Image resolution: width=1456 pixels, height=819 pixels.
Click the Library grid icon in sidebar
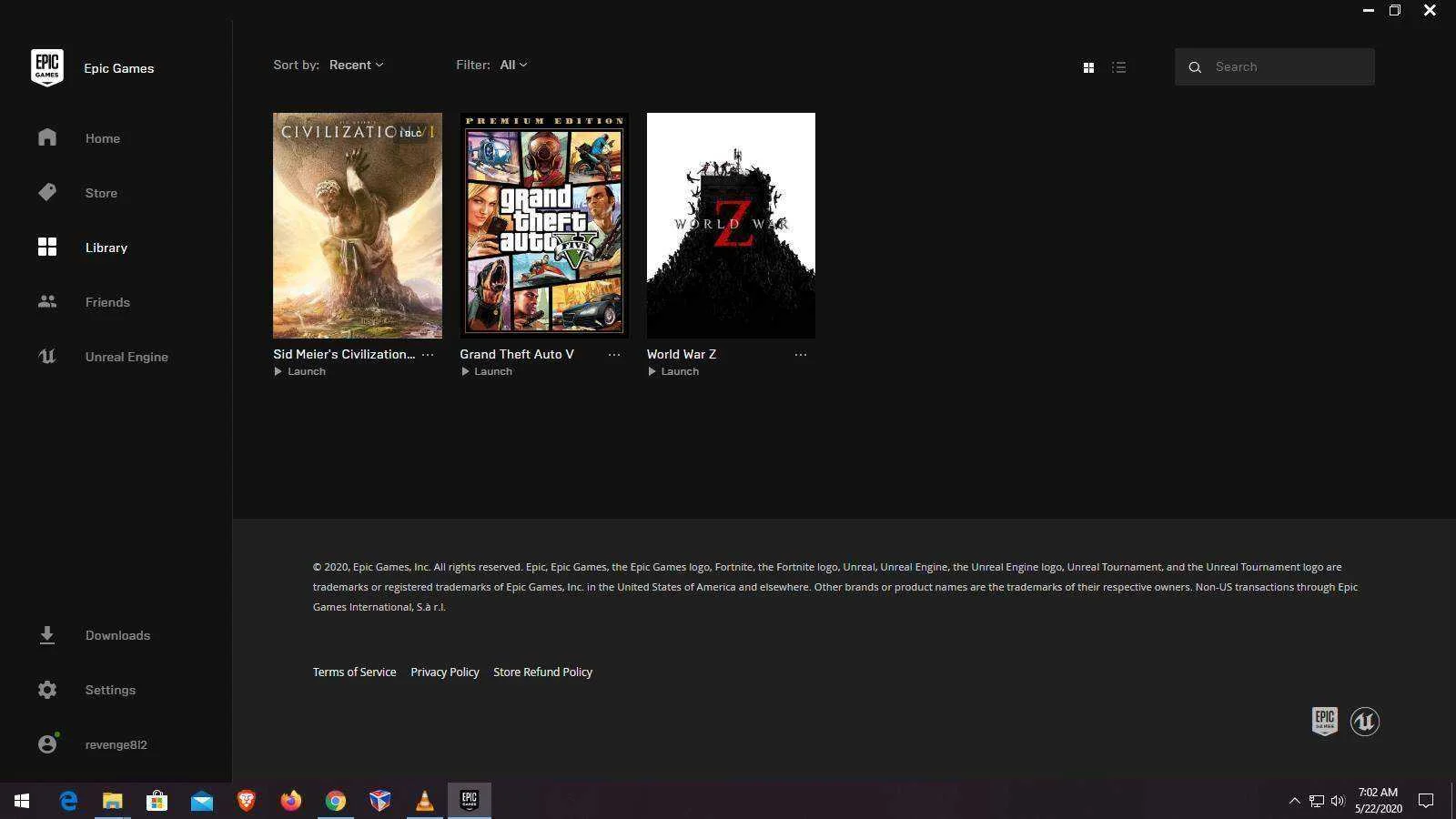(x=47, y=247)
